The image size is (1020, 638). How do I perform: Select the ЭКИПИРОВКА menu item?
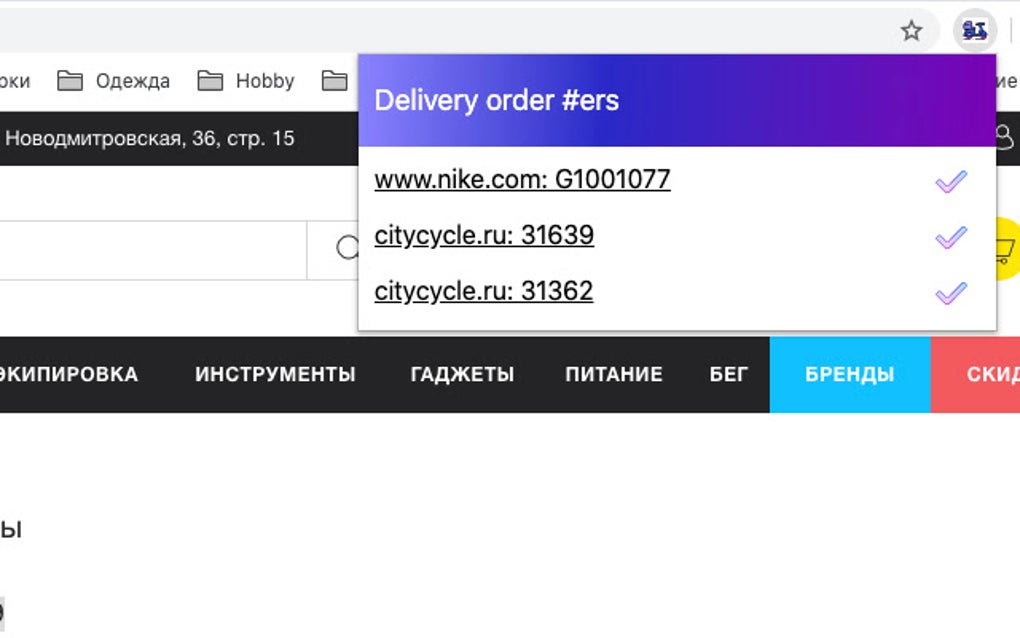tap(70, 374)
